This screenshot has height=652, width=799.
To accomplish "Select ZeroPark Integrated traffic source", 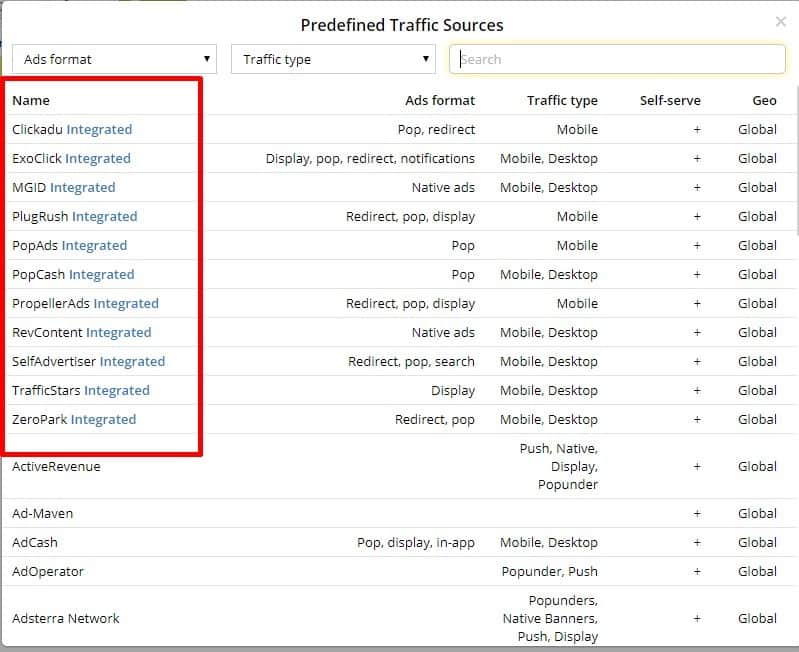I will (74, 420).
